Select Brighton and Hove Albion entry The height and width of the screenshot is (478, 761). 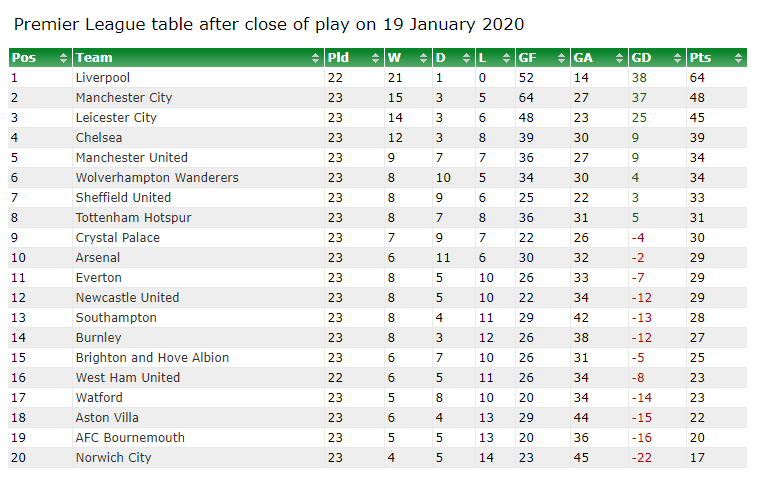coord(152,358)
